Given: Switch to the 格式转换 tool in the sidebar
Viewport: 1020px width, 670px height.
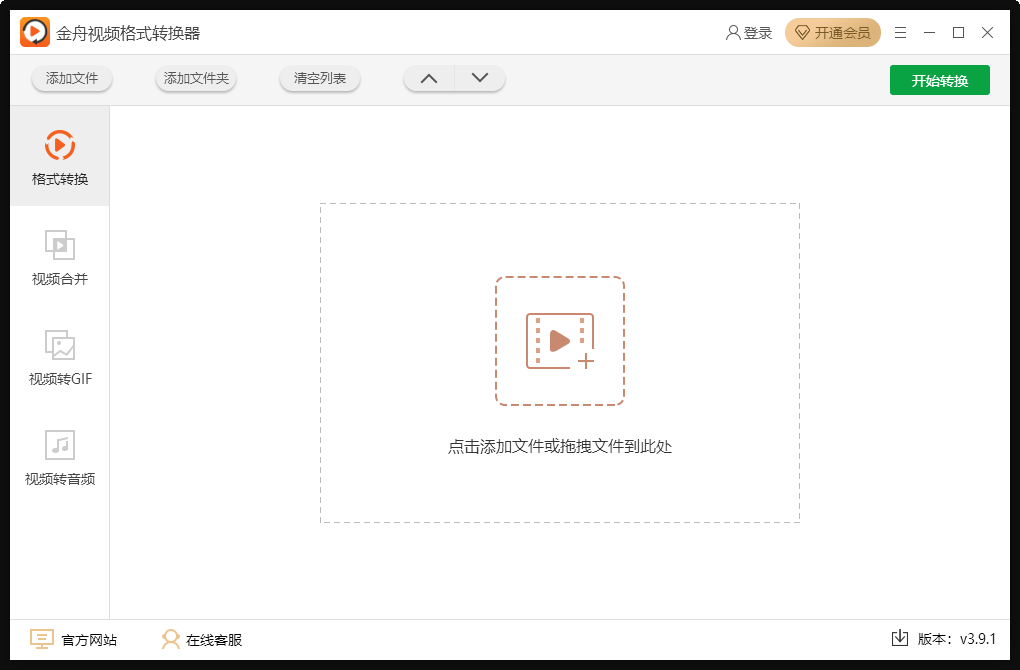Looking at the screenshot, I should click(61, 158).
